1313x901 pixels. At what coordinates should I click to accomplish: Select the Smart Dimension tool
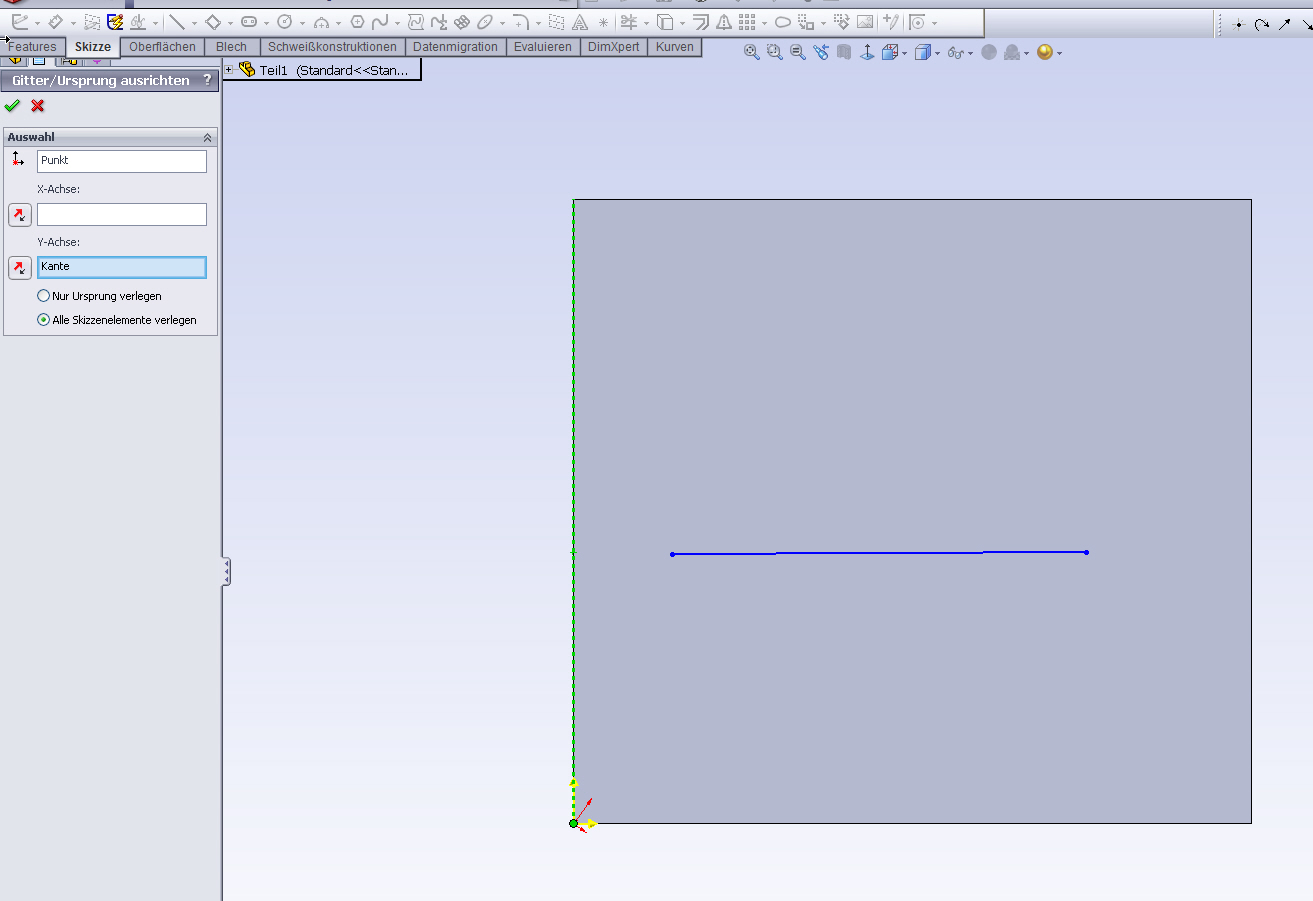(x=56, y=22)
